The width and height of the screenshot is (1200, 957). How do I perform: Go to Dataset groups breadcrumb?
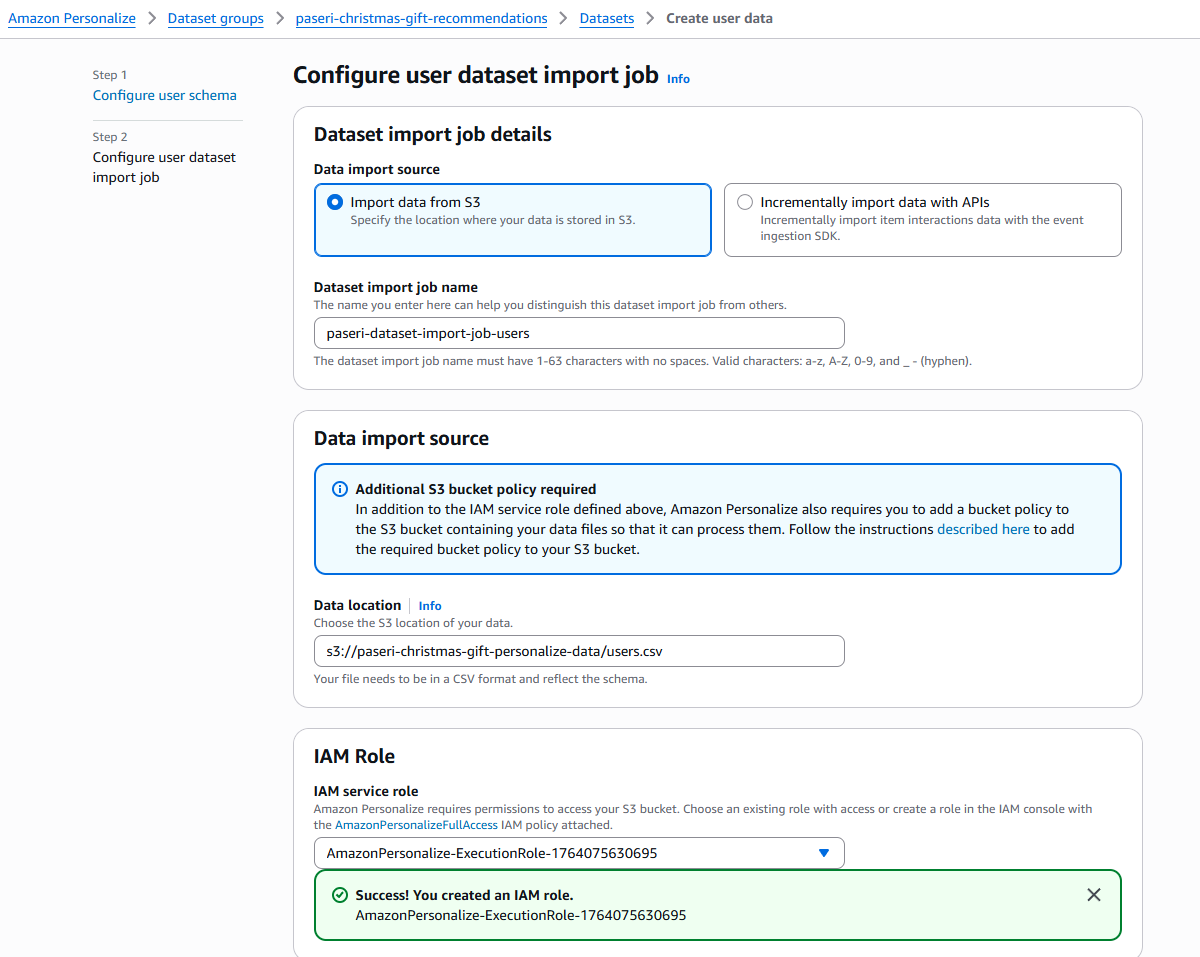(216, 18)
